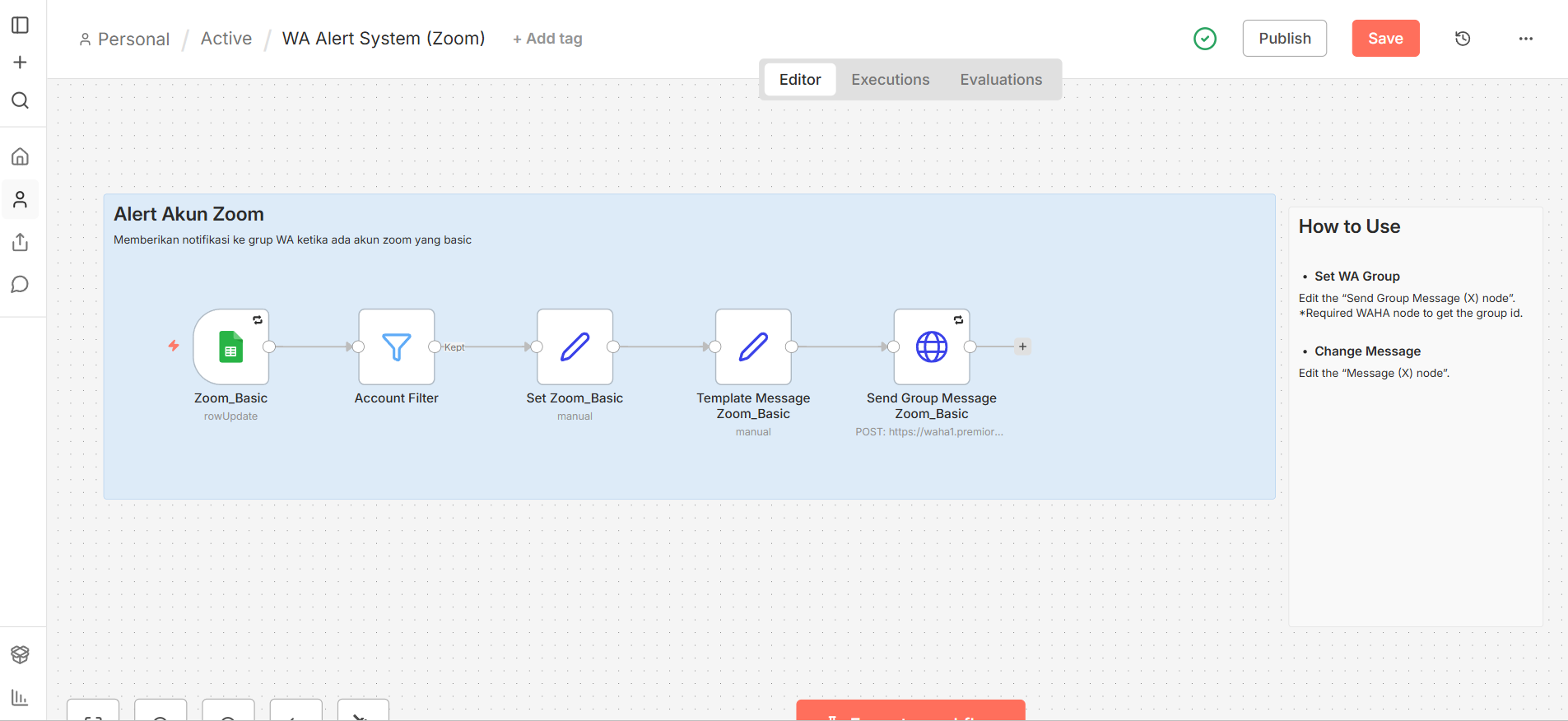
Task: Click the plus icon in the sidebar
Action: pyautogui.click(x=21, y=63)
